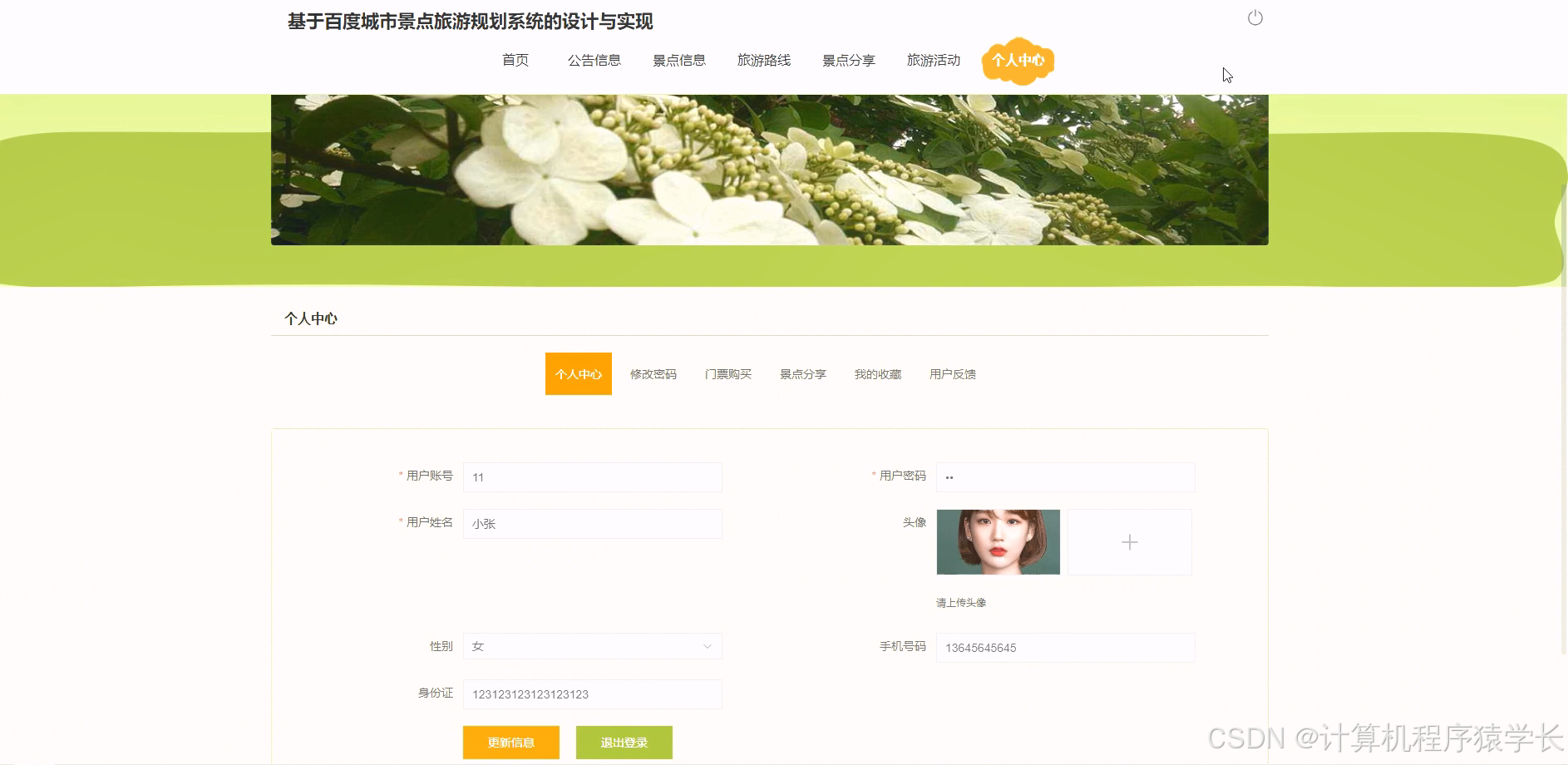1568x765 pixels.
Task: Click the uploaded avatar photo thumbnail
Action: pyautogui.click(x=998, y=542)
